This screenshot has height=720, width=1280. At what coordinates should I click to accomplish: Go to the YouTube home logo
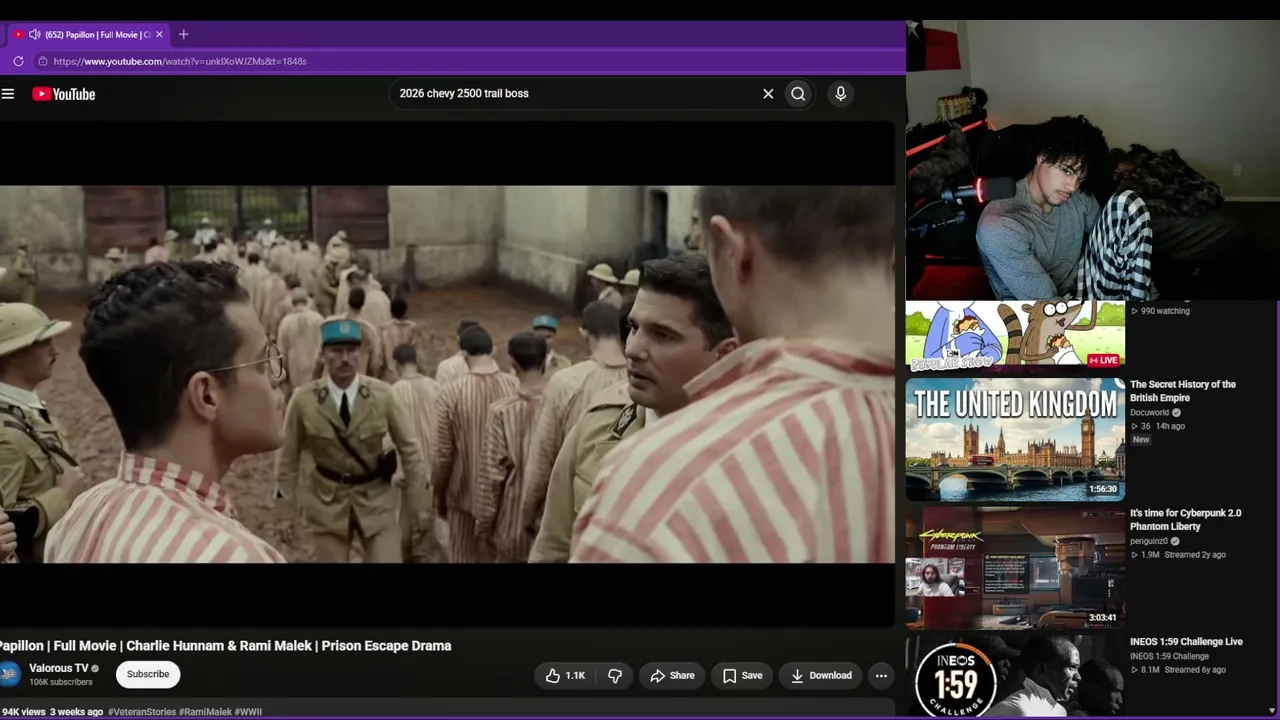click(x=63, y=94)
